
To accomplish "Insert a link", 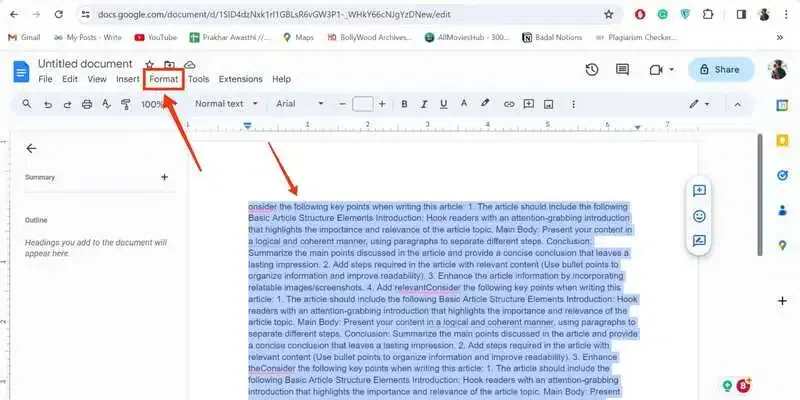I will coord(509,104).
